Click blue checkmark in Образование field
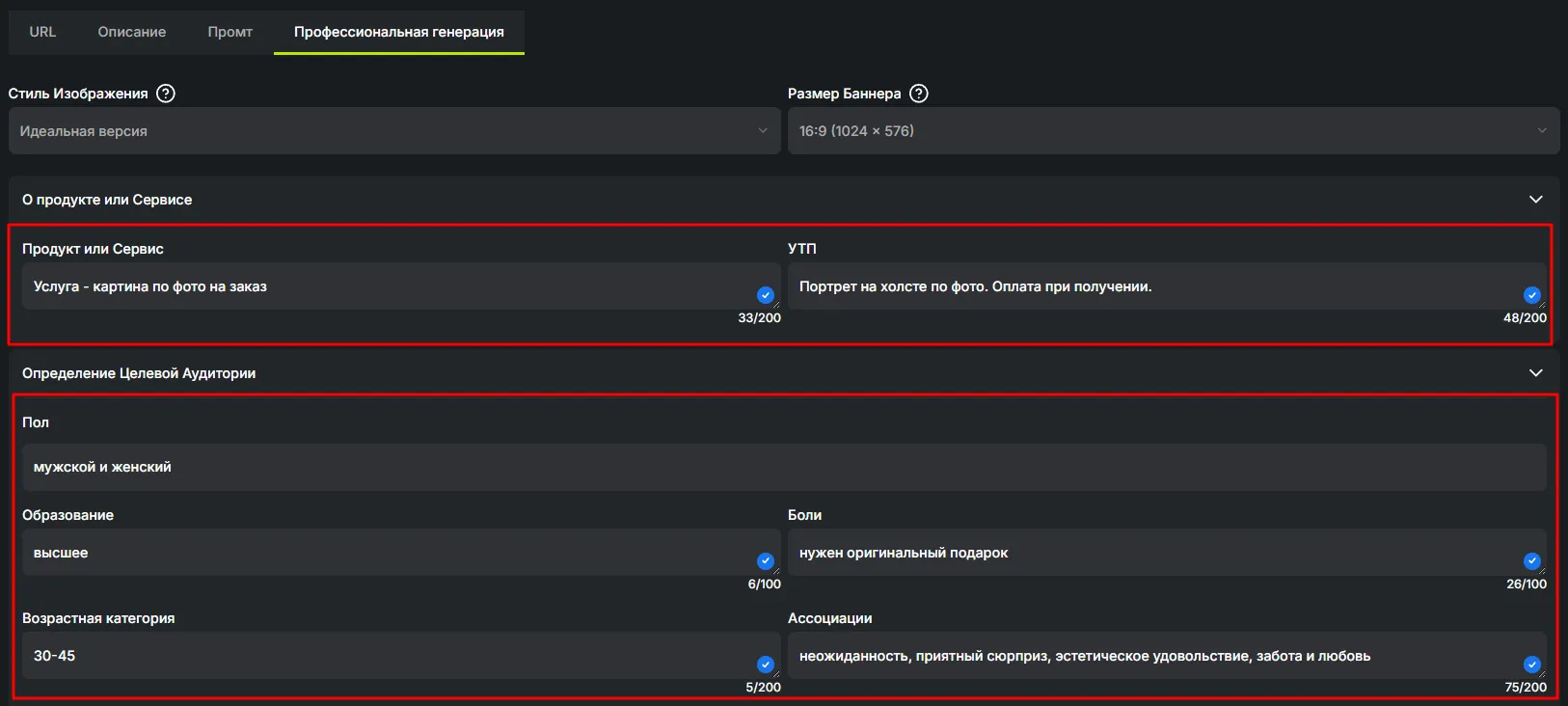The width and height of the screenshot is (1568, 706). pos(766,561)
